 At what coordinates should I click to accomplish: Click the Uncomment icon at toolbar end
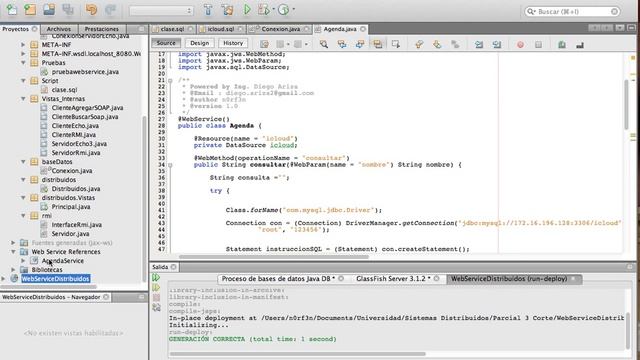pyautogui.click(x=580, y=44)
